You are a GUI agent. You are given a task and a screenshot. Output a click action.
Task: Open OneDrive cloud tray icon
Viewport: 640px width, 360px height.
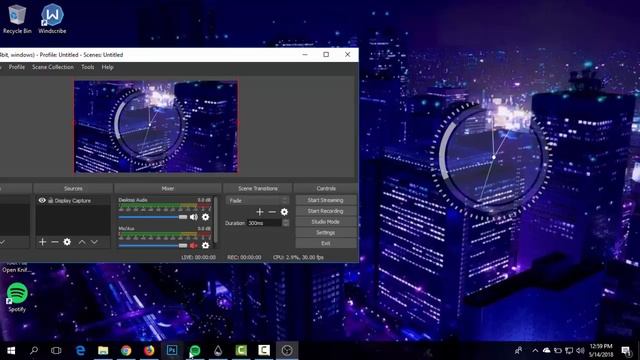click(546, 350)
